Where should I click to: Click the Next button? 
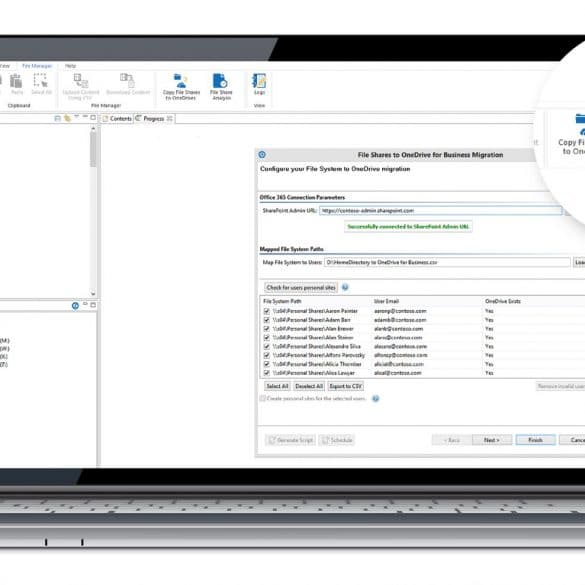pyautogui.click(x=491, y=440)
